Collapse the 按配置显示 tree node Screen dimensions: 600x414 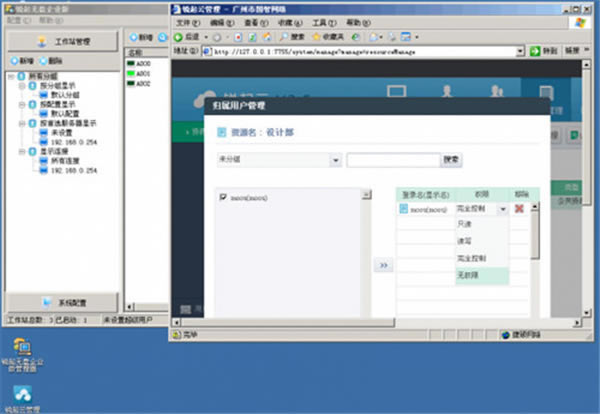pos(22,104)
